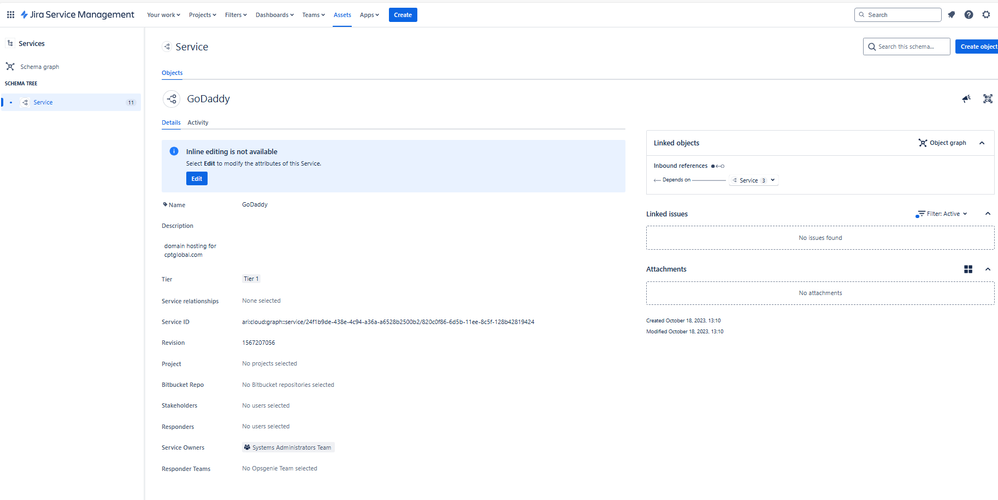Open the Apps dropdown menu

370,15
